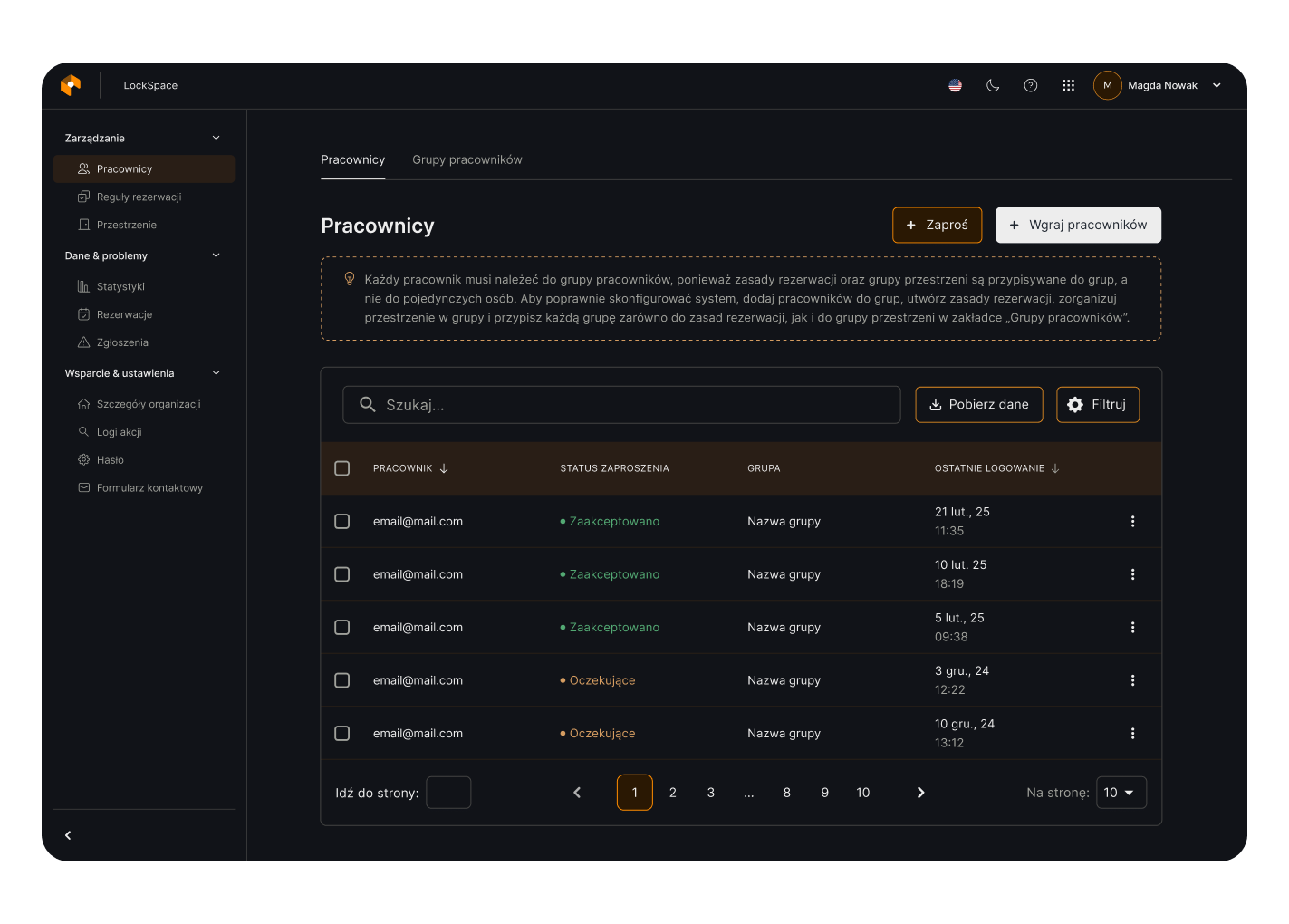Screen dimensions: 1289x924
Task: Toggle dark mode with the moon icon
Action: 993,85
